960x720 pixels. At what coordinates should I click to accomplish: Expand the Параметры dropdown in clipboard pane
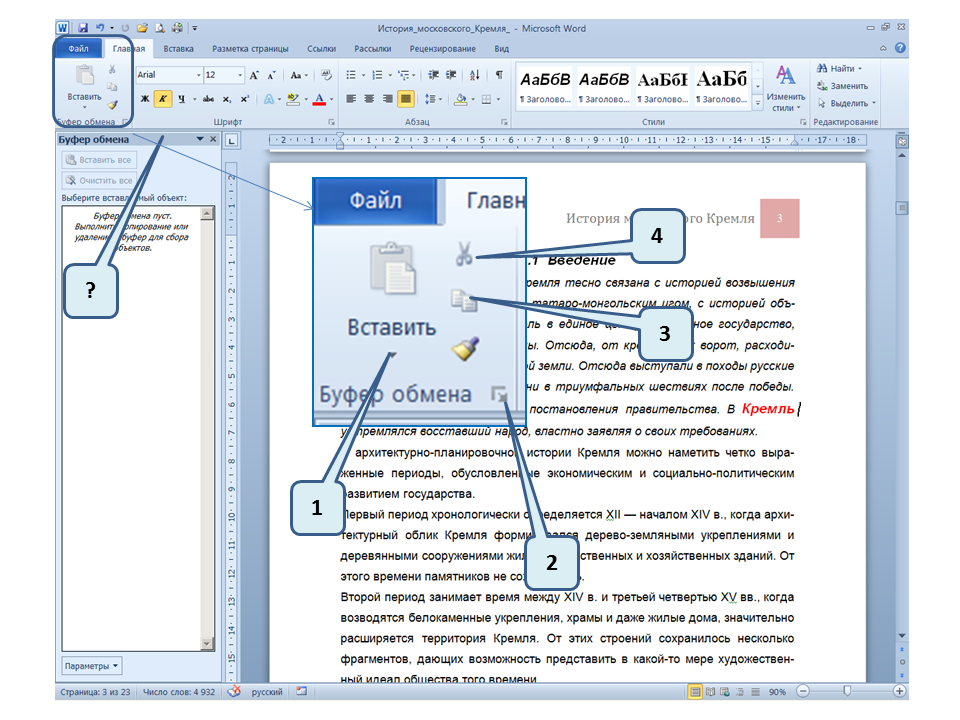click(x=92, y=665)
